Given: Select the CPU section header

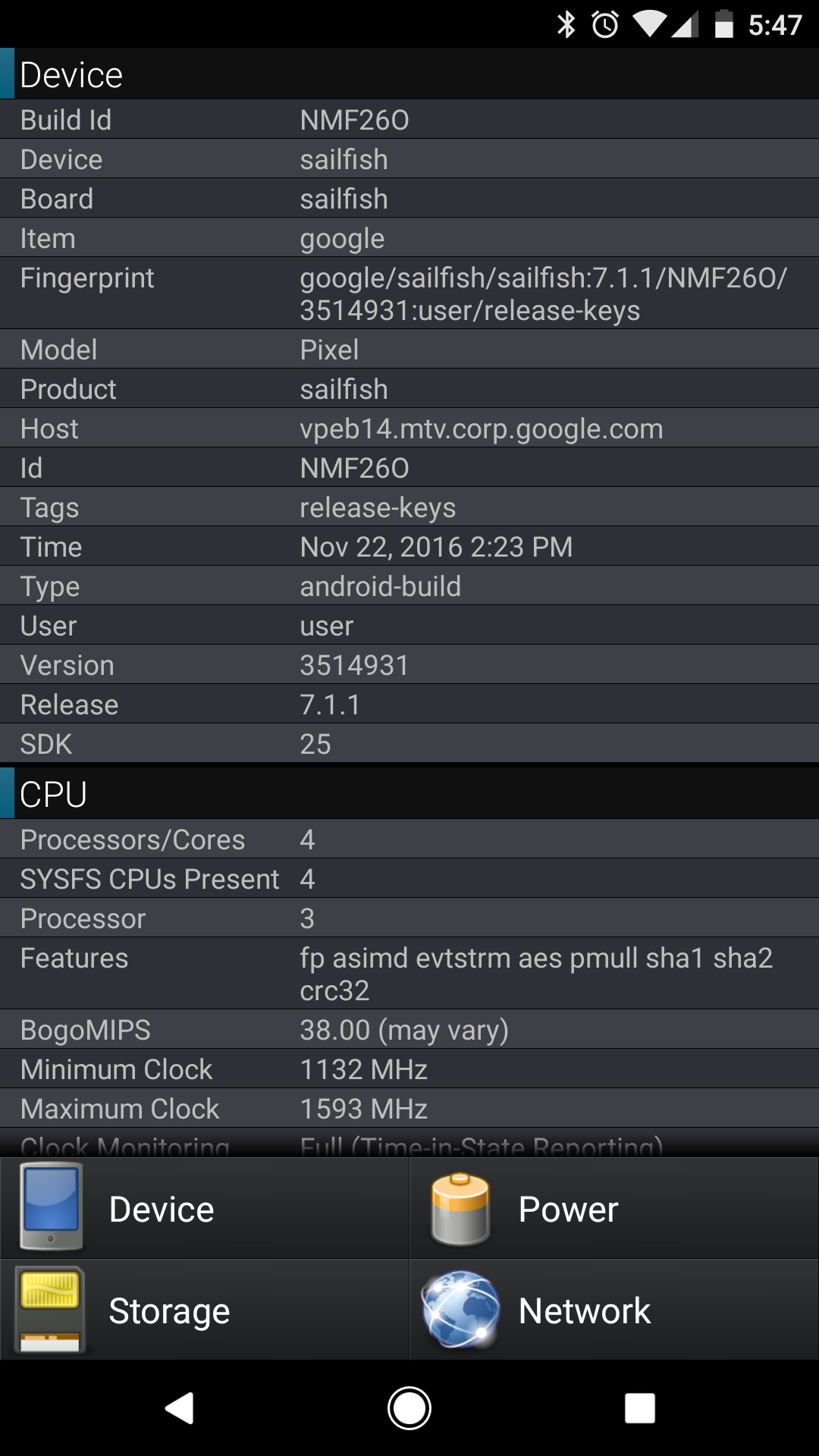Looking at the screenshot, I should [409, 794].
